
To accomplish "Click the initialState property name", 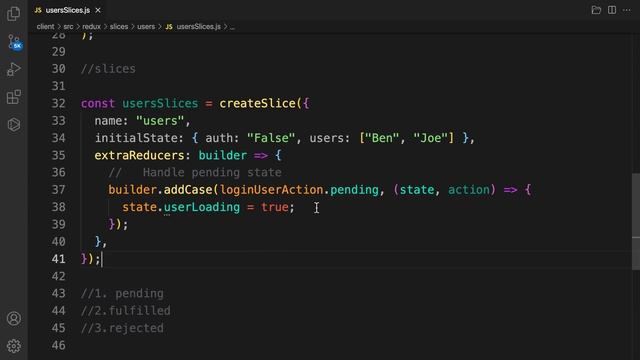I will pyautogui.click(x=136, y=138).
